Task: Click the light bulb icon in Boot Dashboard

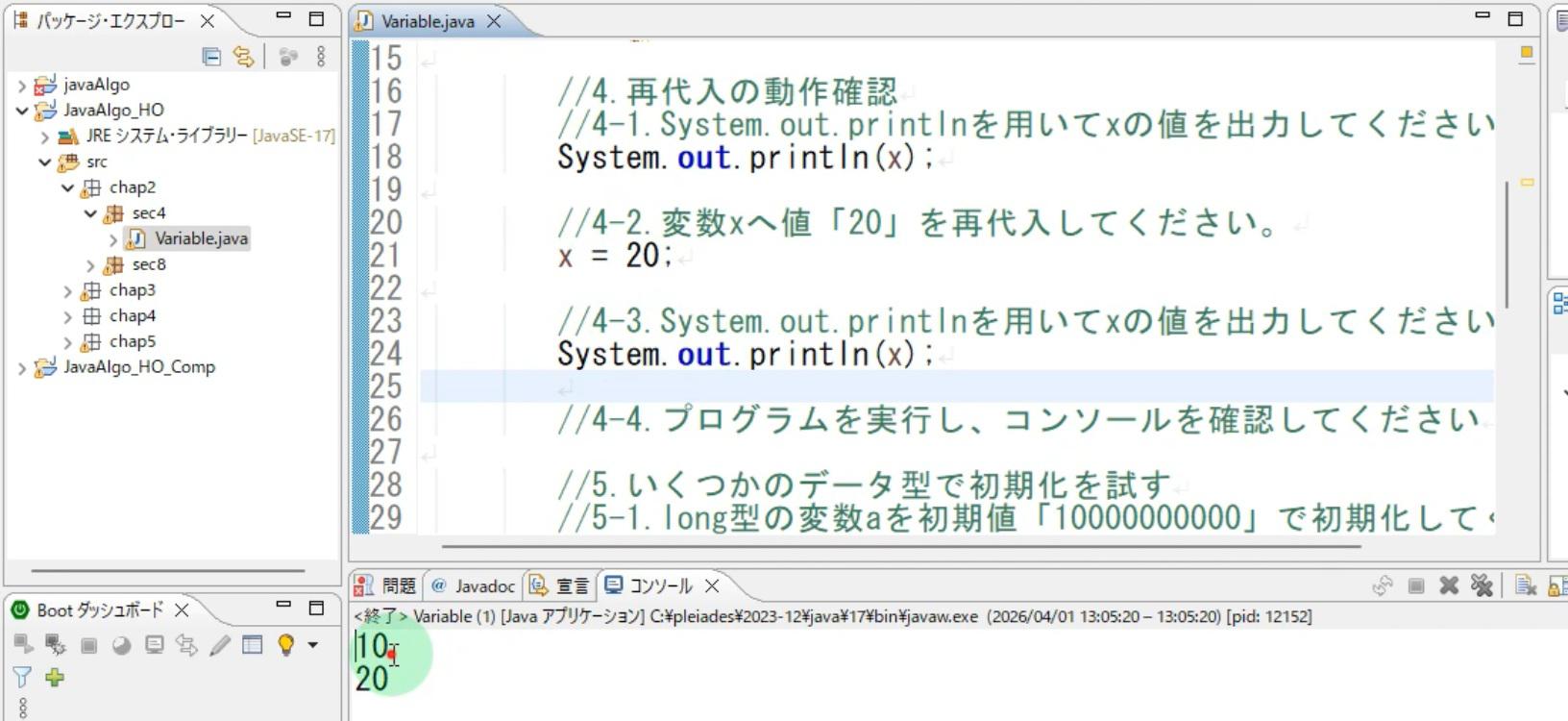Action: 285,645
